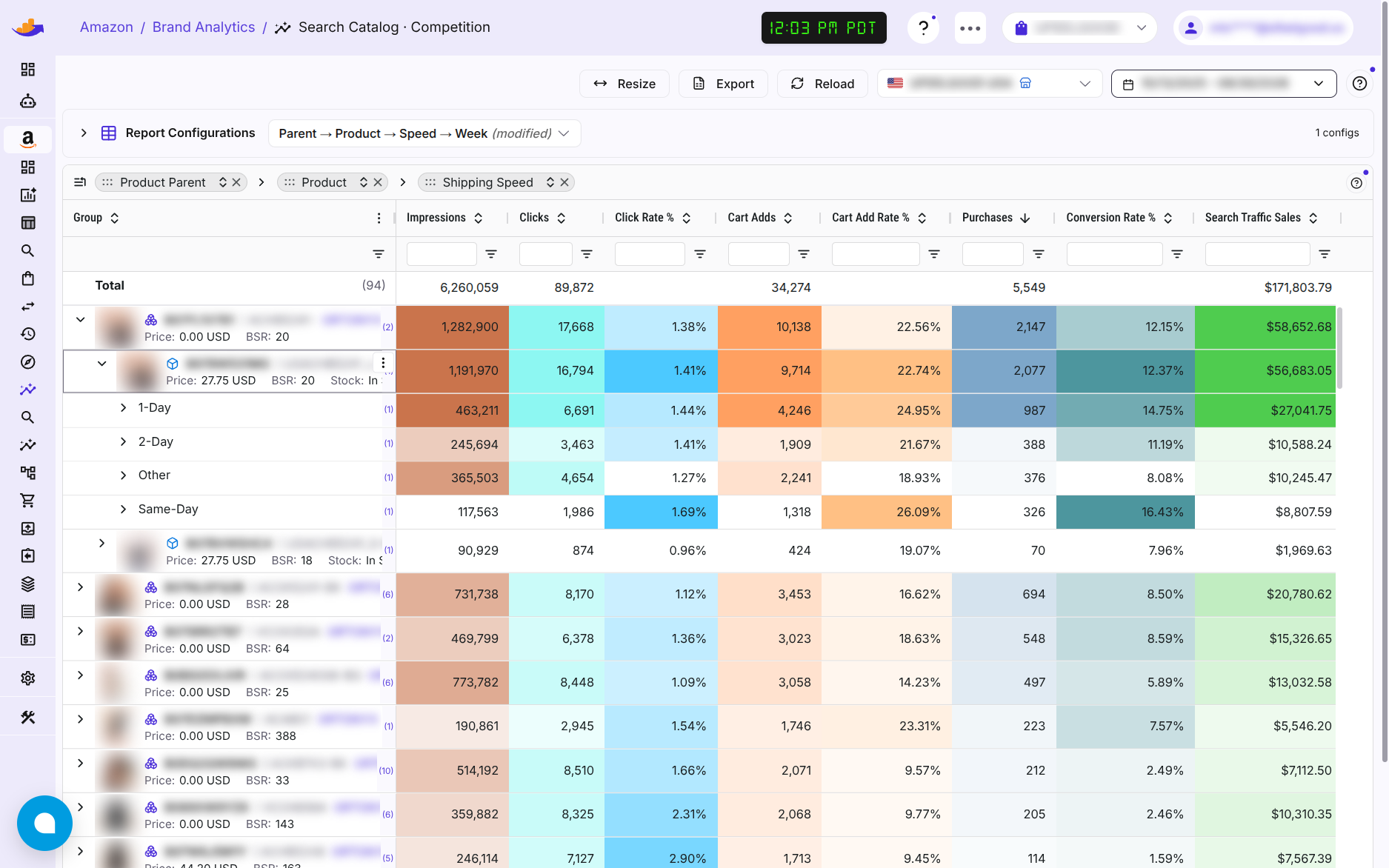Click the Group column options menu
The image size is (1389, 868).
click(x=379, y=218)
